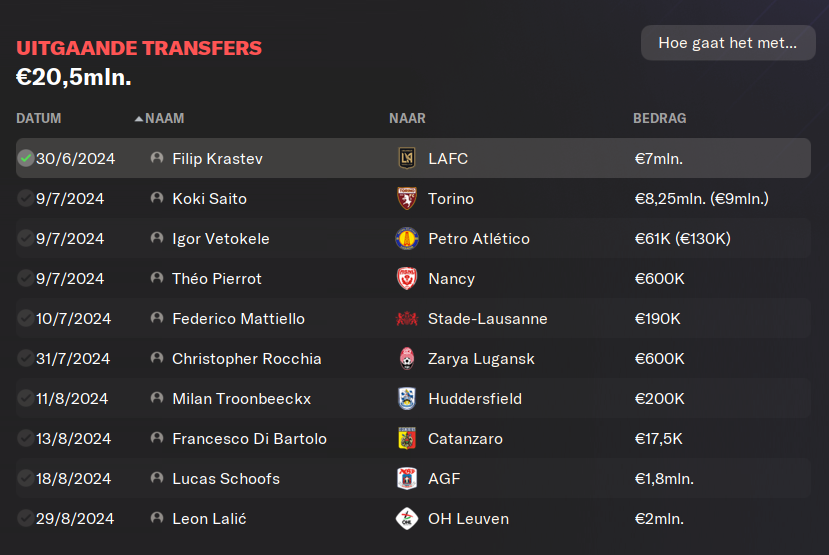Open Lucas Schoofs player profile
The height and width of the screenshot is (555, 829).
226,479
